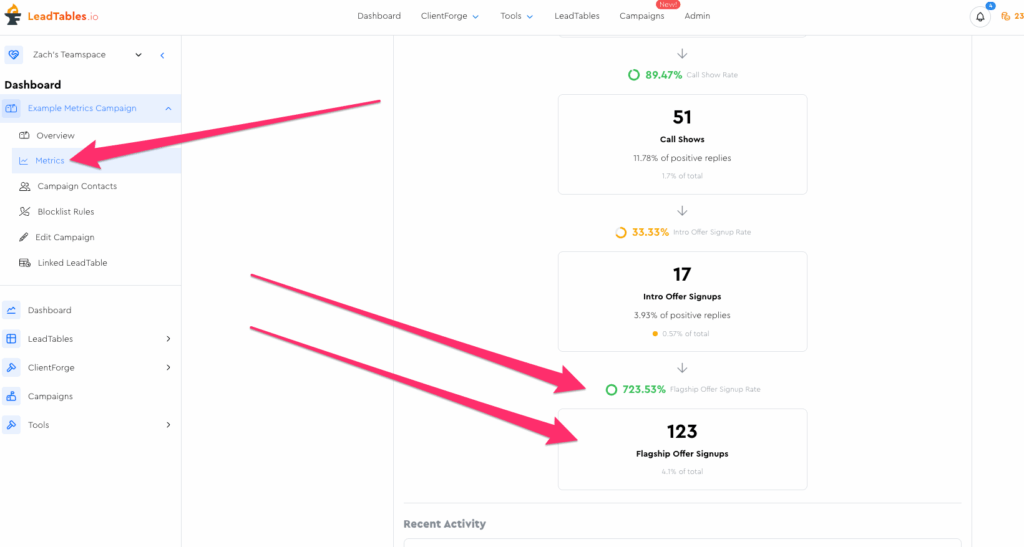Select Overview in campaign sidebar

point(55,135)
